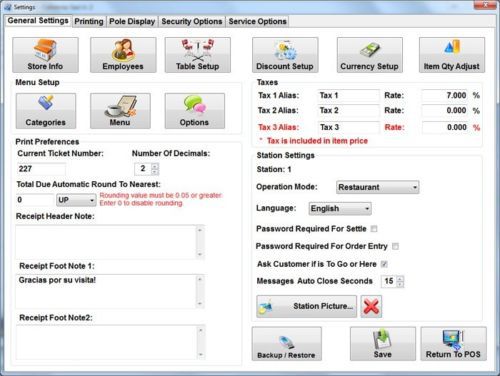Open Discount Setup
This screenshot has height=376, width=500.
285,55
